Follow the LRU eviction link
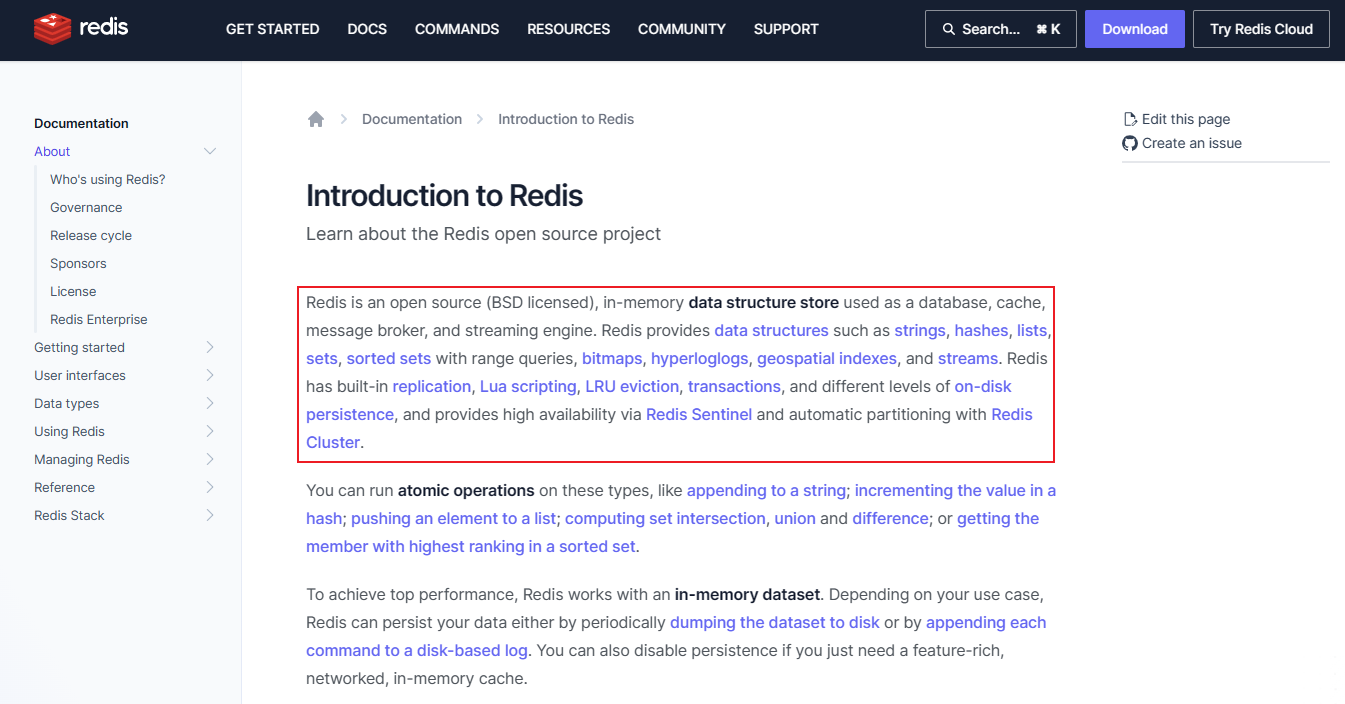This screenshot has width=1345, height=704. [632, 386]
